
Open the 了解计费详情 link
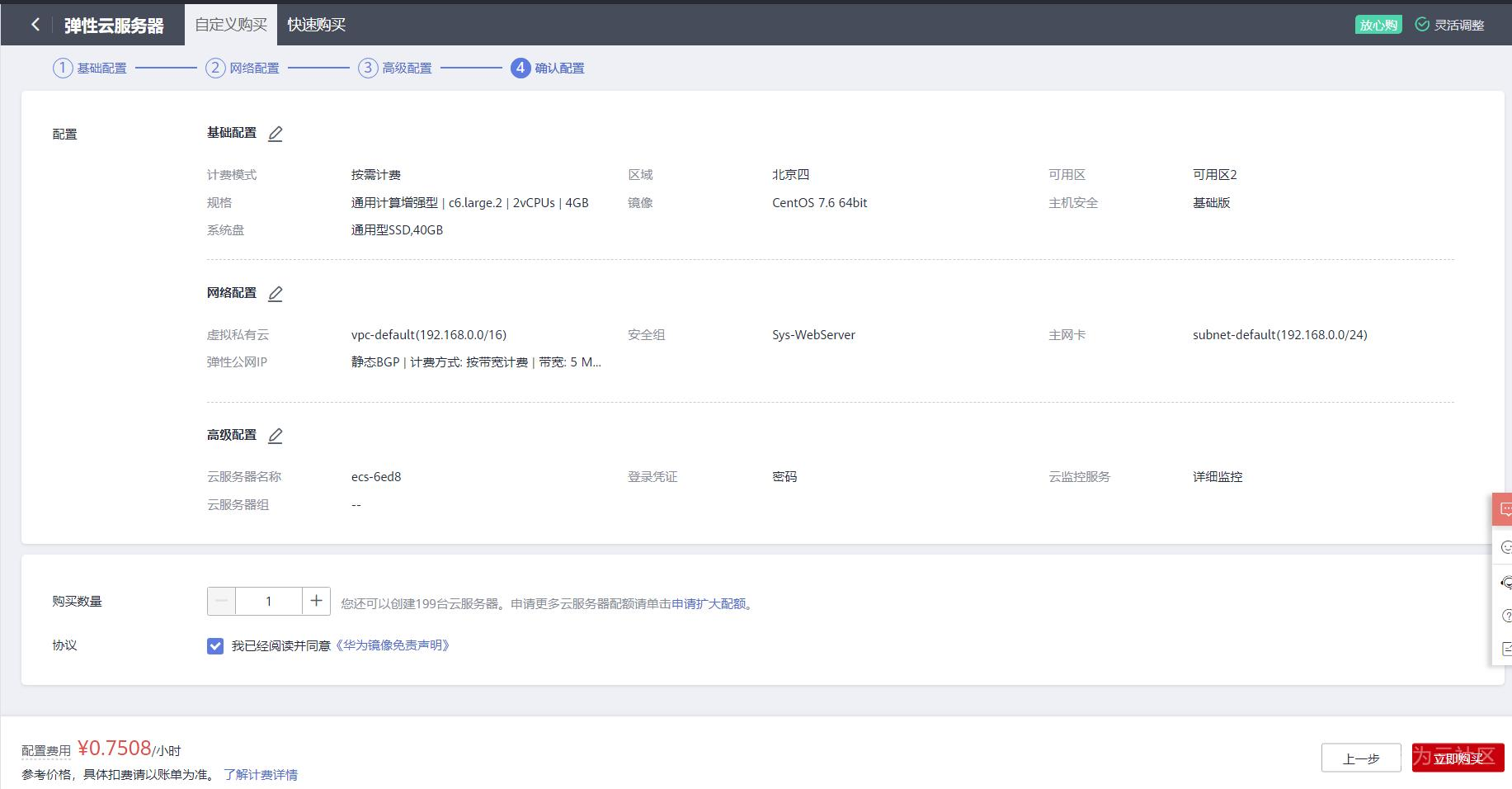point(261,775)
